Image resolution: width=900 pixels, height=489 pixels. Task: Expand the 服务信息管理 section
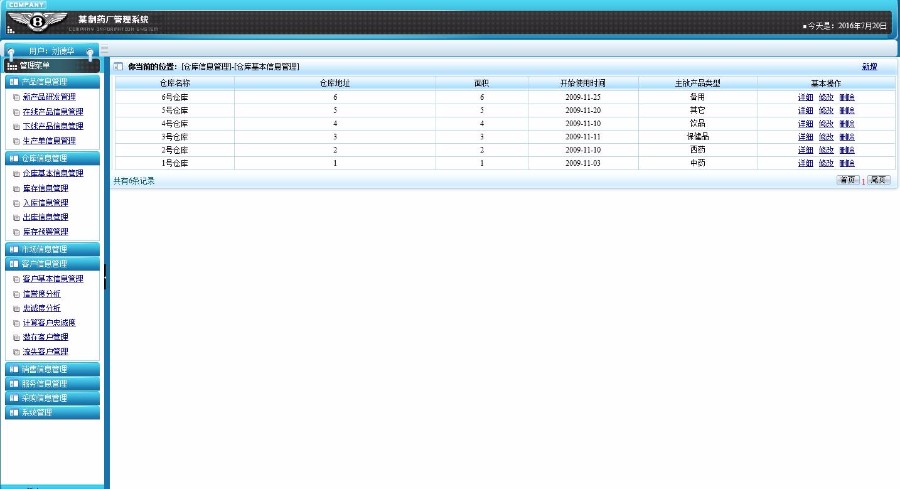[x=52, y=383]
